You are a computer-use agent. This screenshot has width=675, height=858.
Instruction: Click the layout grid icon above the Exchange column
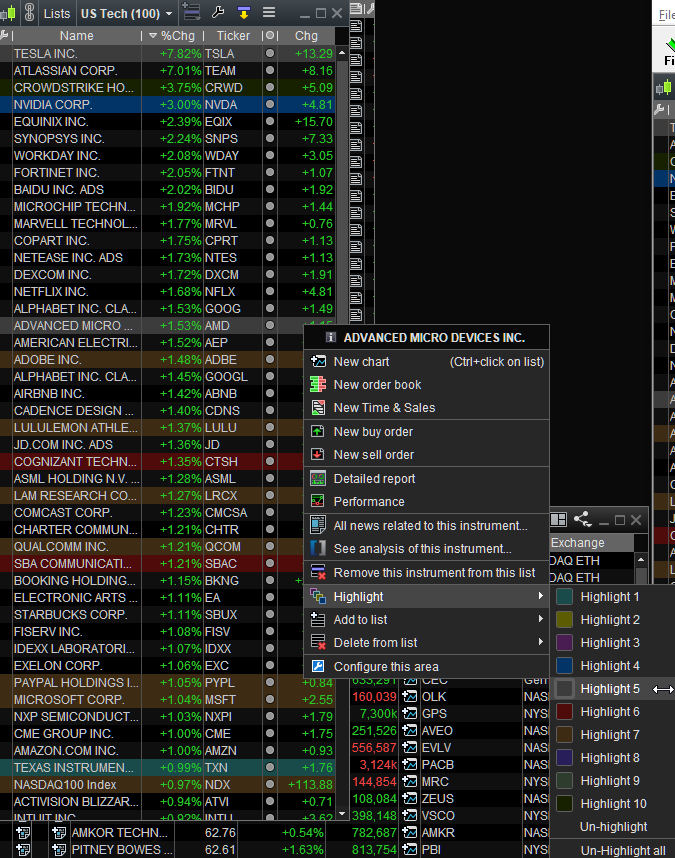pos(558,519)
